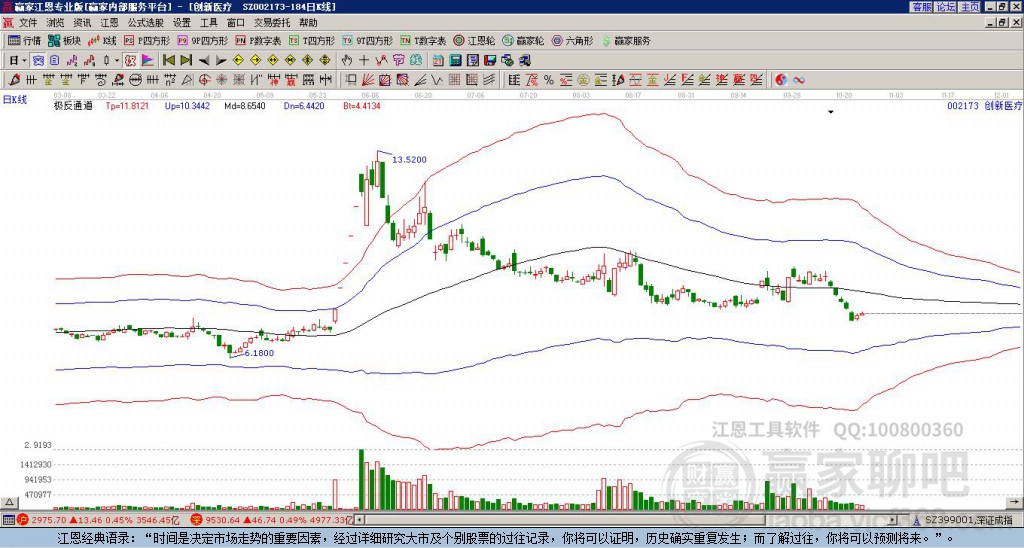
Task: Open the P四方形 tool
Action: coord(148,40)
